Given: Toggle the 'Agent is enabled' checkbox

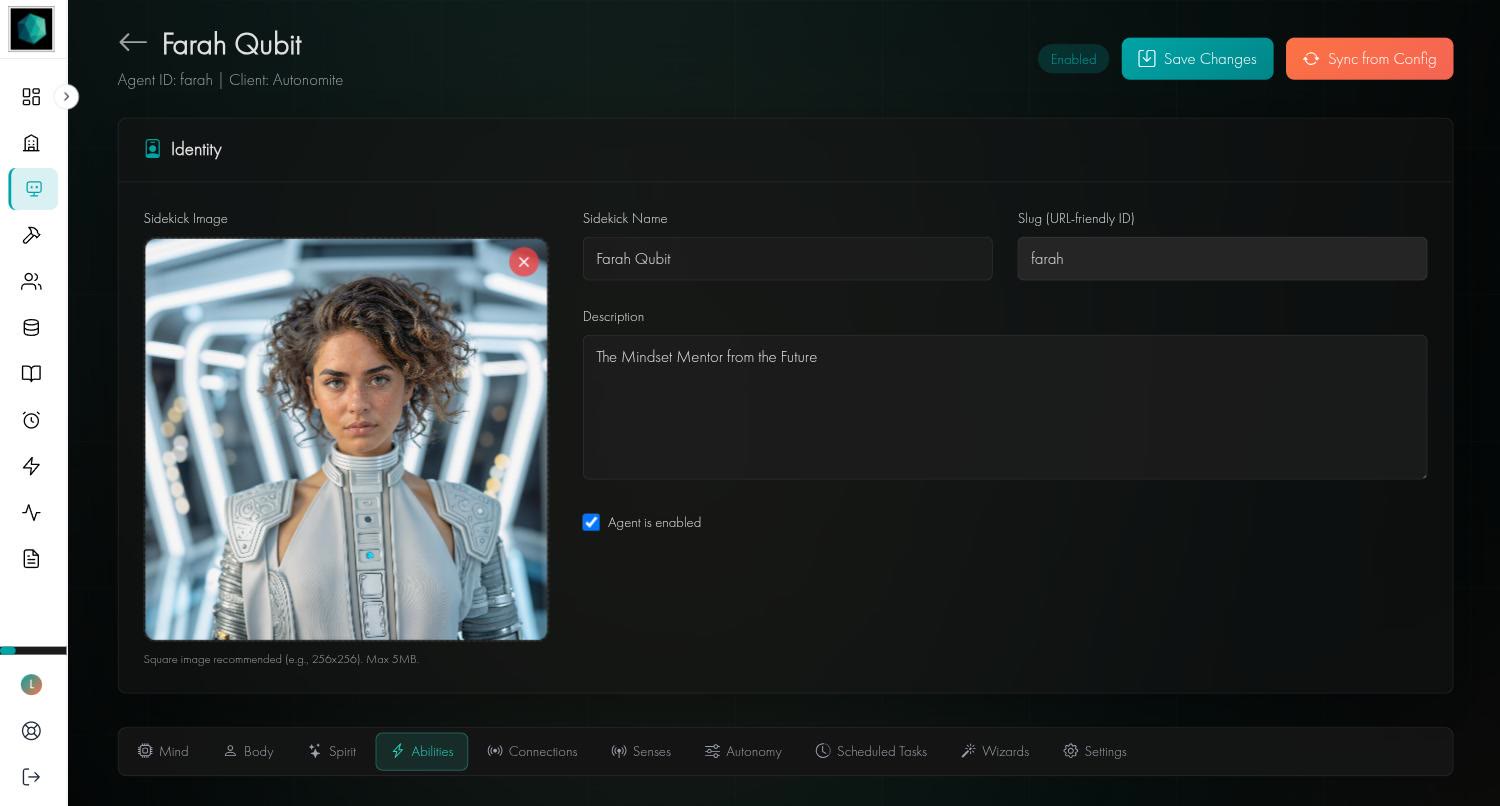Looking at the screenshot, I should click(591, 522).
